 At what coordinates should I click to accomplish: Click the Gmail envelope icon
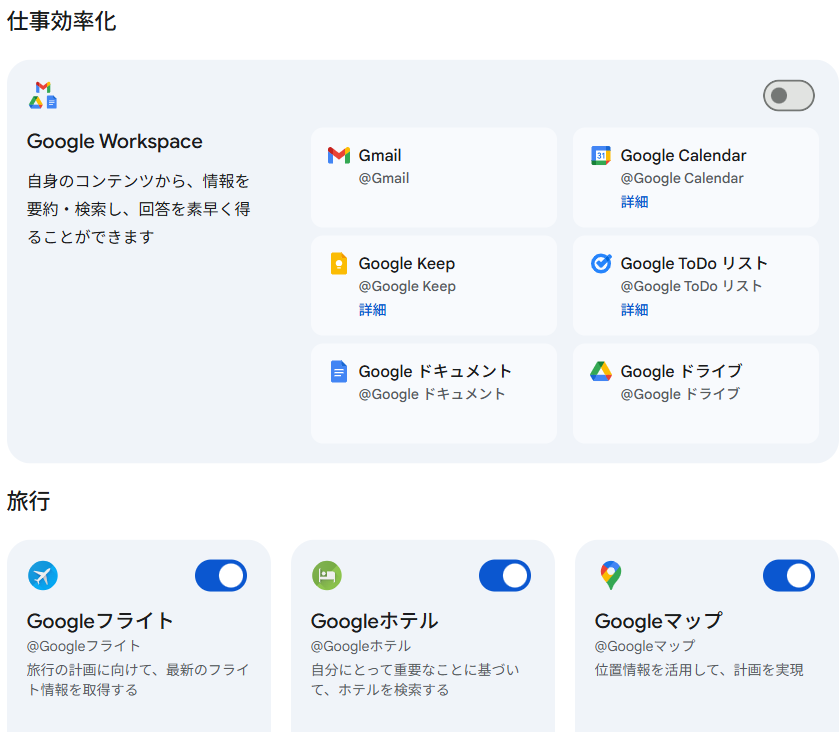click(339, 155)
